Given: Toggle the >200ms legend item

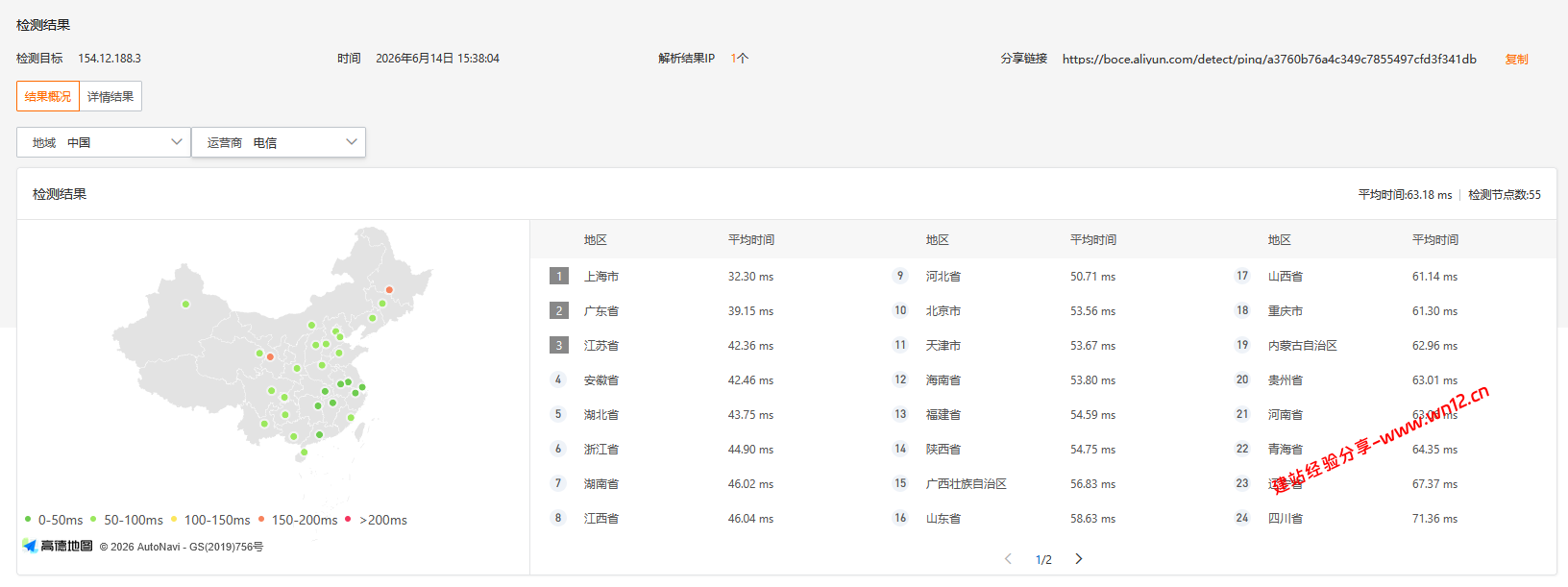Looking at the screenshot, I should point(377,520).
